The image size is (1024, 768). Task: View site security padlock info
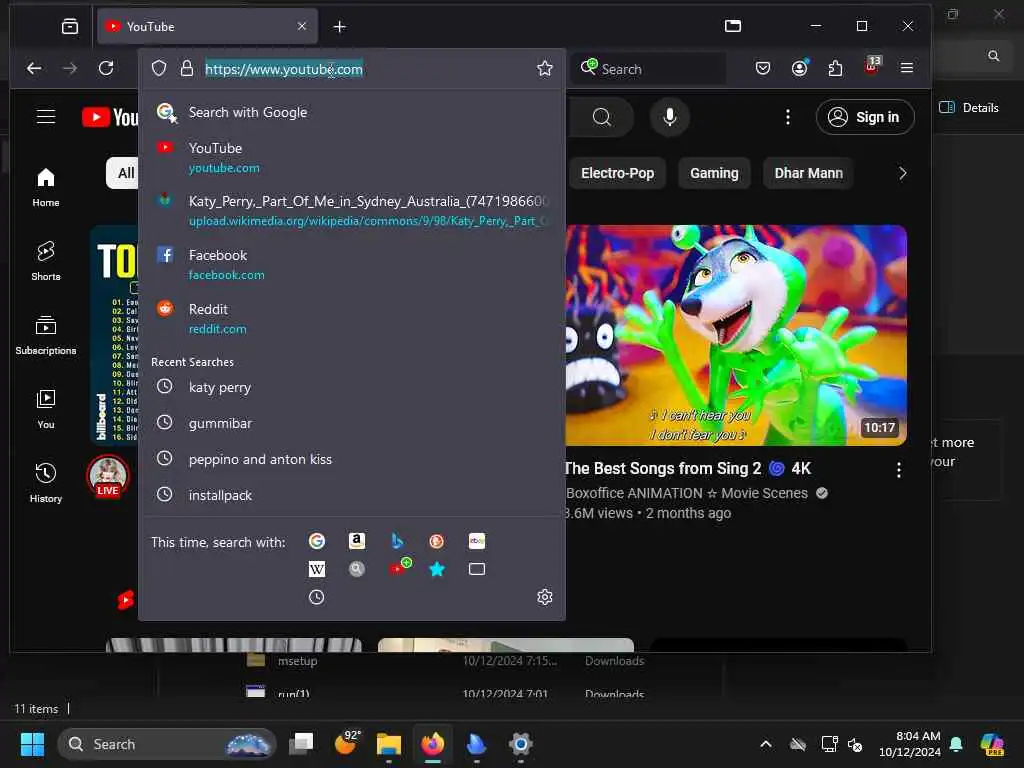tap(187, 69)
